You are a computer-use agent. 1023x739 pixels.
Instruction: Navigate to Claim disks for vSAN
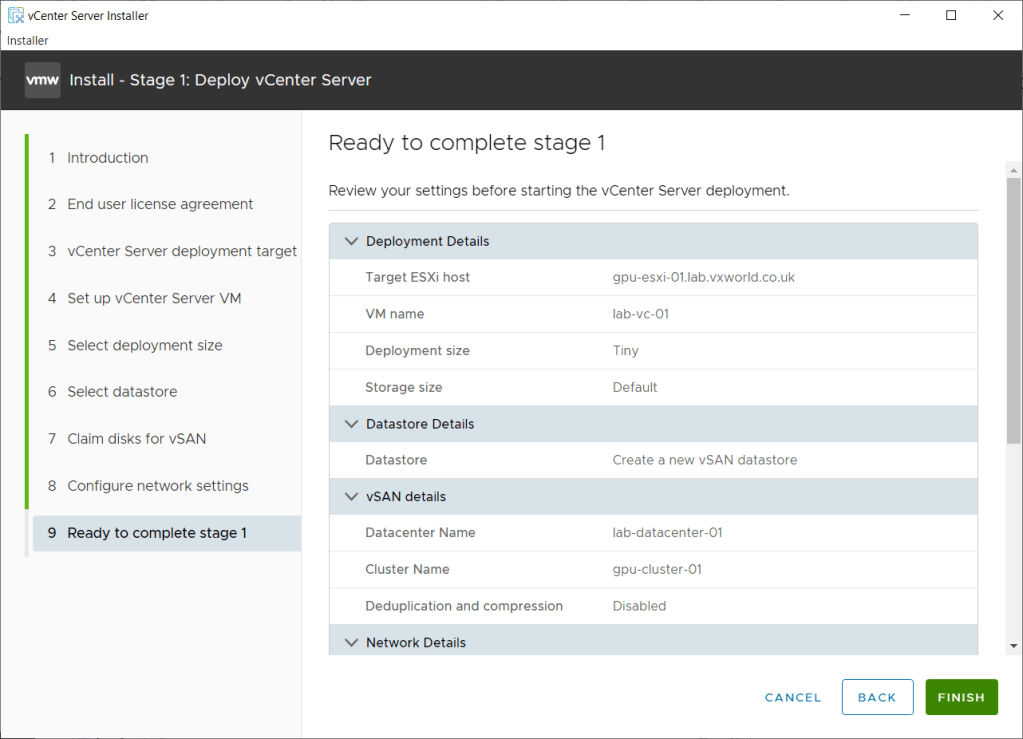(x=137, y=439)
